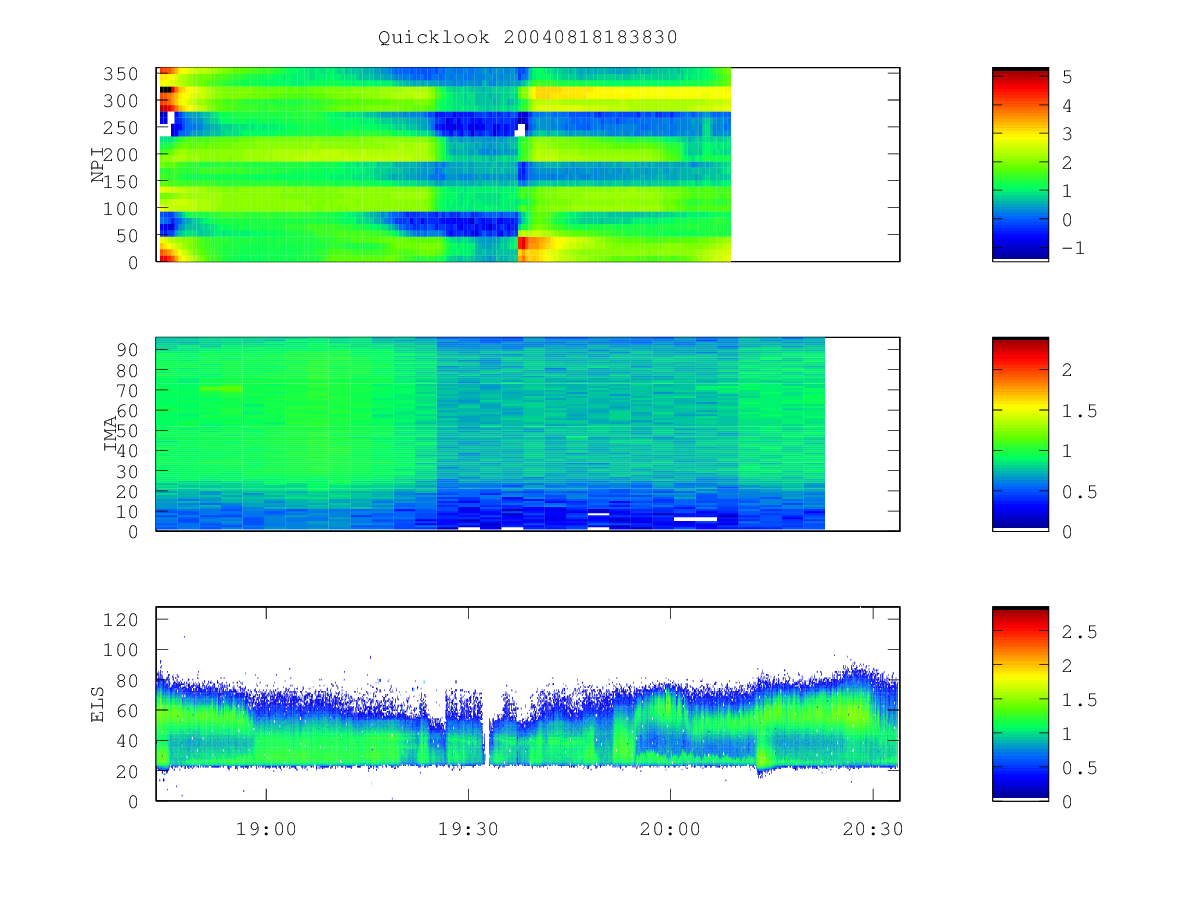
Task: Click the 3 label on NPI colorbar
Action: [1067, 134]
